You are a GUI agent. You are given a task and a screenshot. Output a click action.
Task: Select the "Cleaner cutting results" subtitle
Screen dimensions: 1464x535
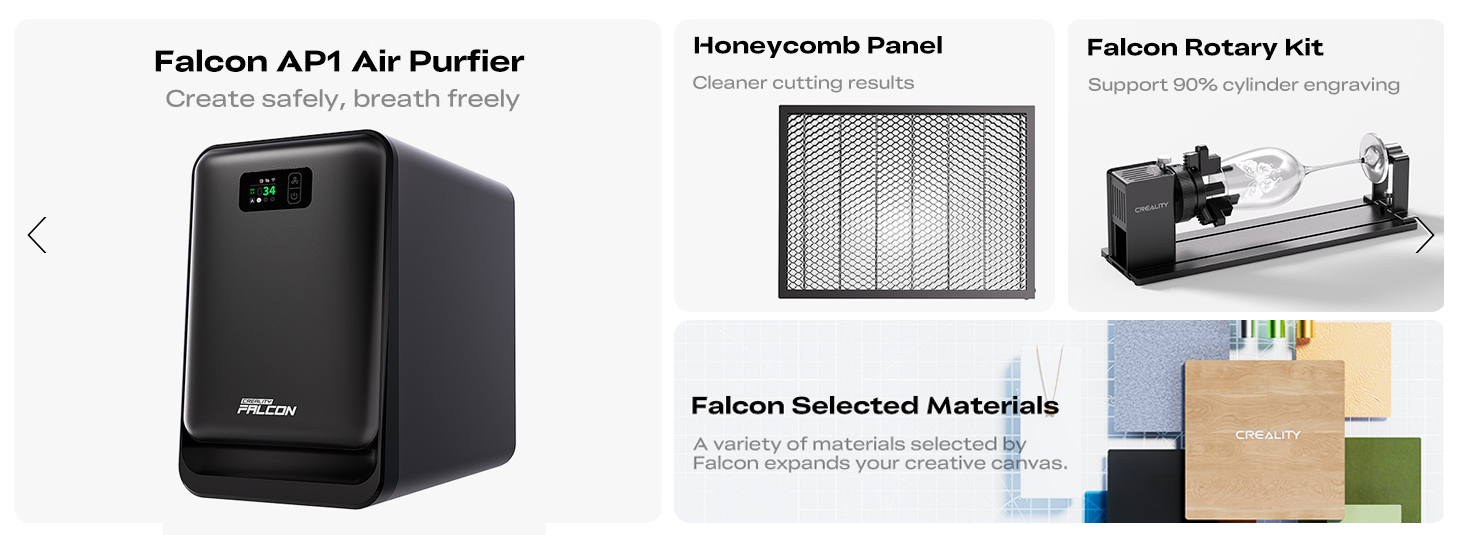point(803,83)
